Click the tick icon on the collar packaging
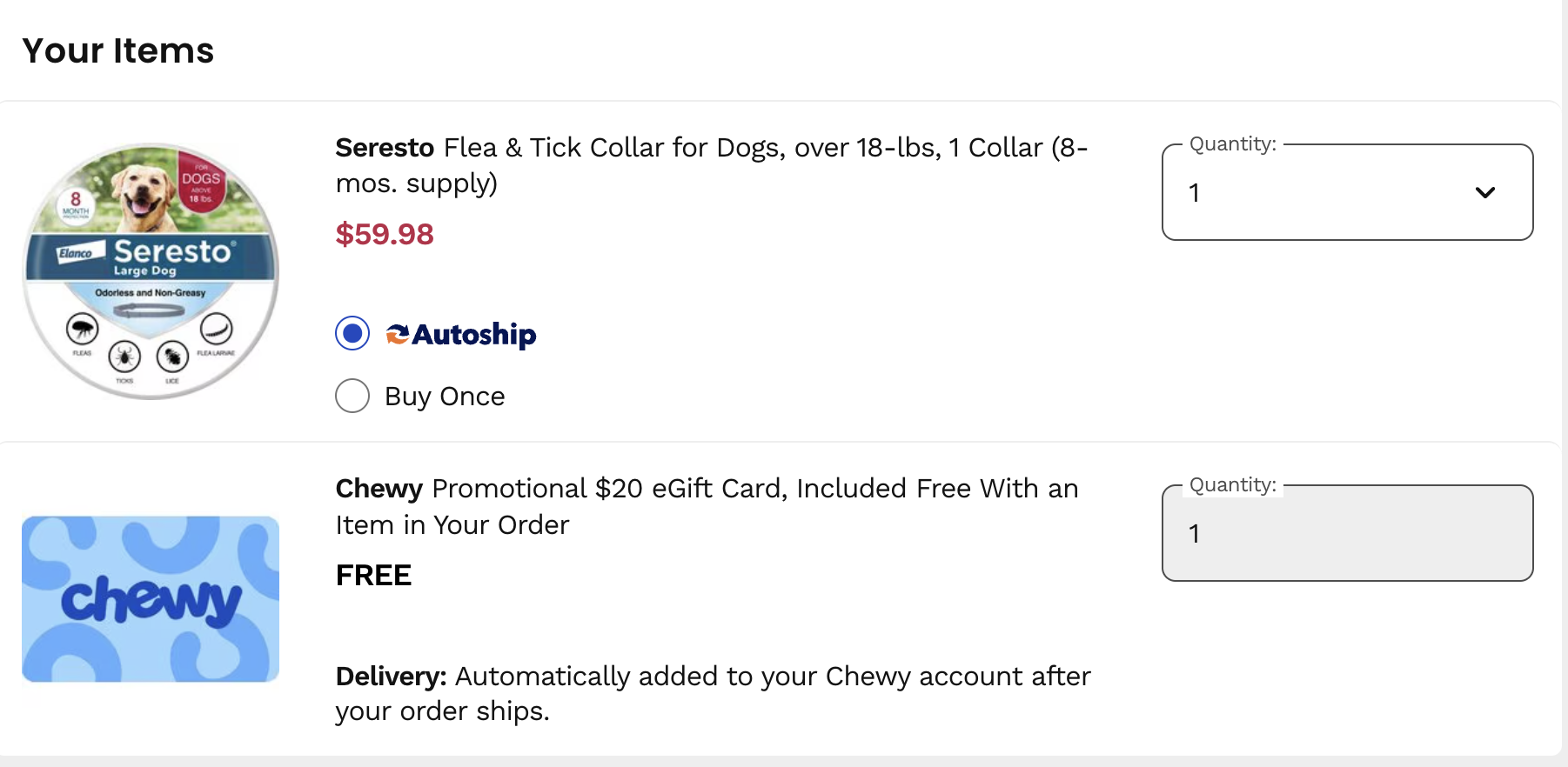Viewport: 1568px width, 767px height. pyautogui.click(x=124, y=357)
